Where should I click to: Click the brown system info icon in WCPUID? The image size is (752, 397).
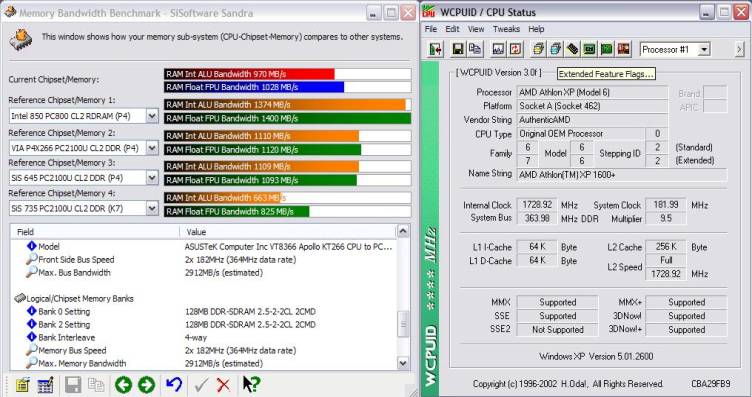pyautogui.click(x=623, y=49)
